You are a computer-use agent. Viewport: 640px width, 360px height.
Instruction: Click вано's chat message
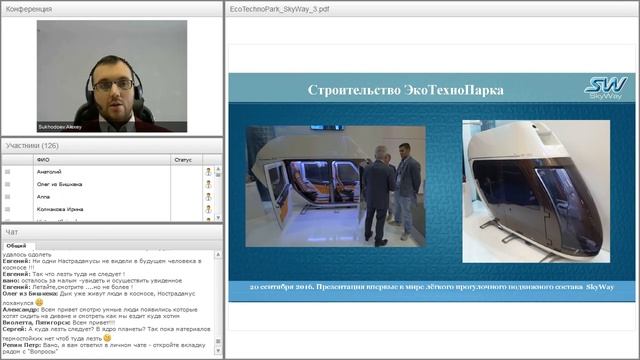pyautogui.click(x=92, y=280)
